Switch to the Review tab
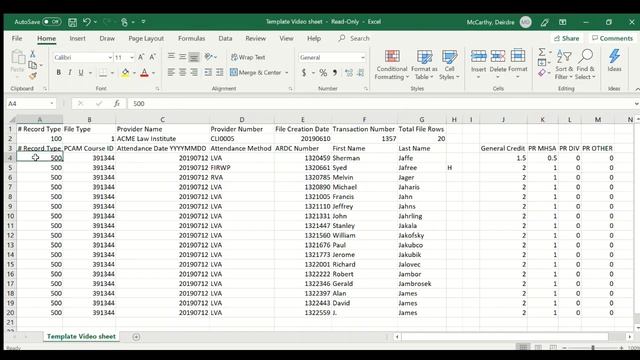This screenshot has width=640, height=360. click(x=256, y=38)
